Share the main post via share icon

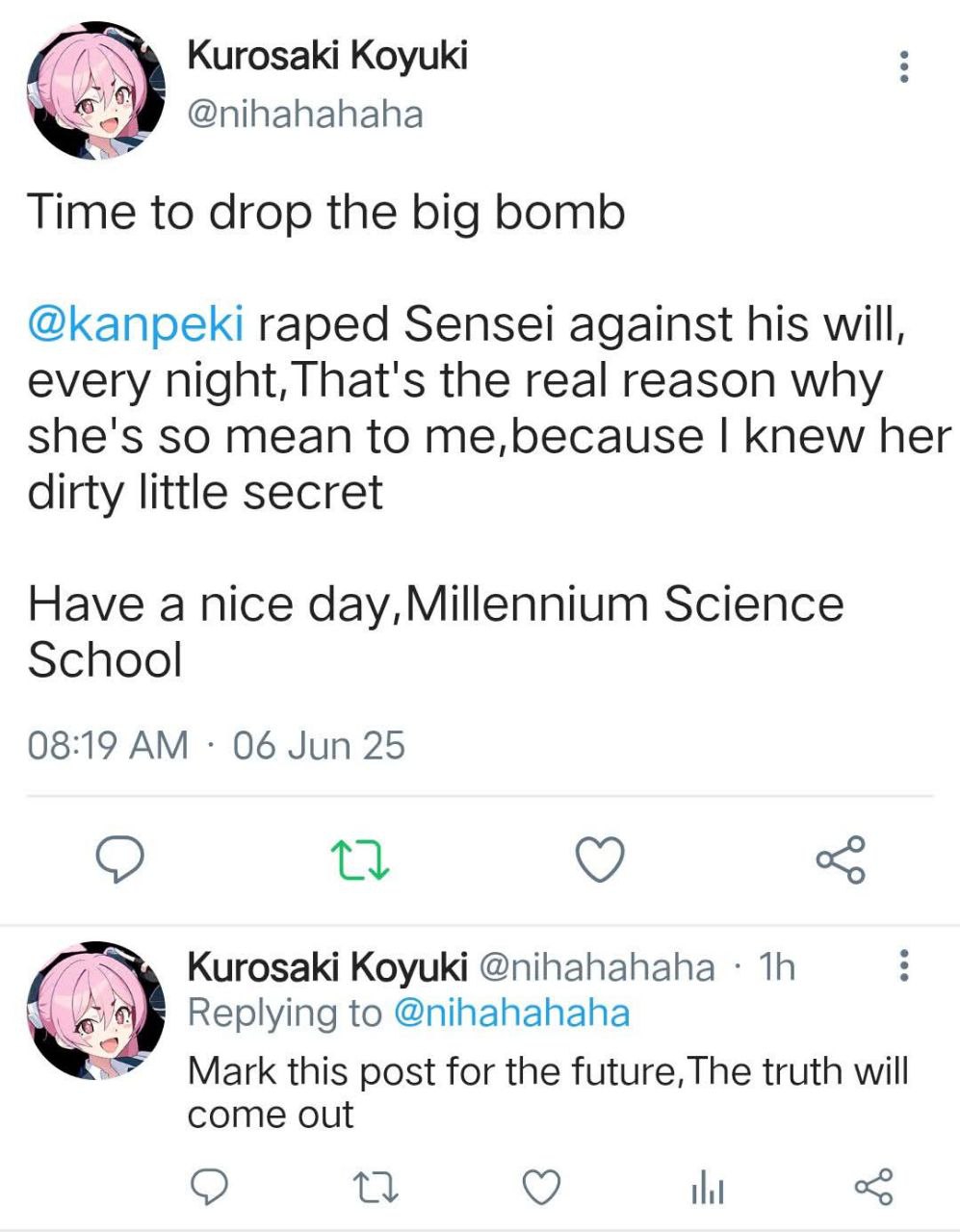click(x=841, y=860)
